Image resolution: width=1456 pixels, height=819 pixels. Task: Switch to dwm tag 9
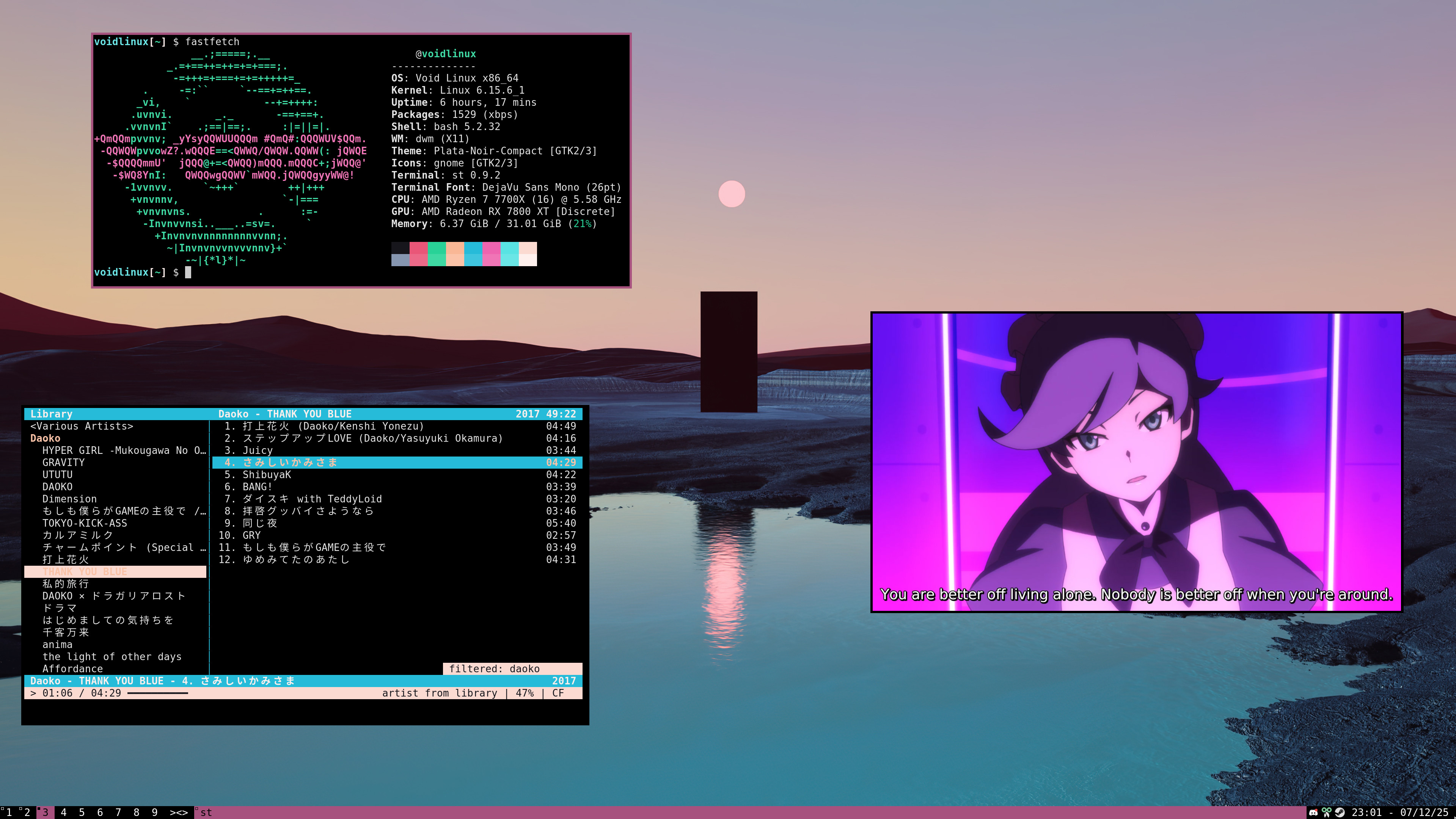[154, 812]
